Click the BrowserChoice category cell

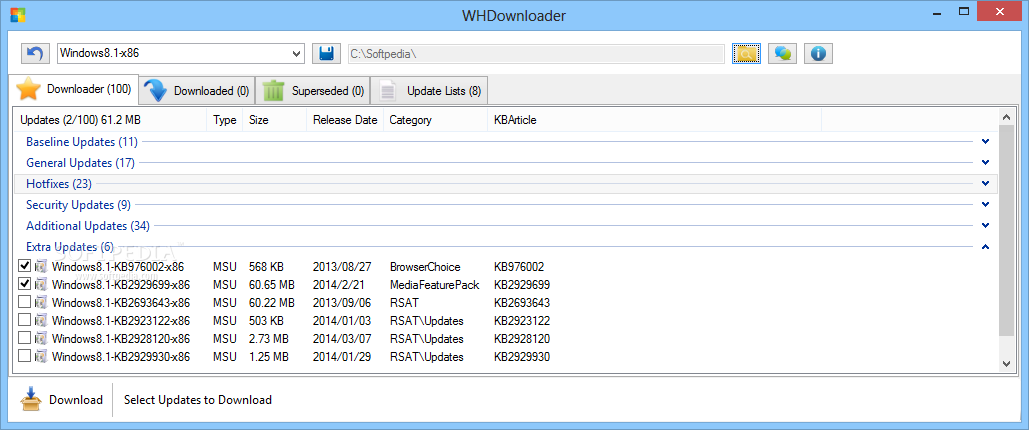click(425, 267)
